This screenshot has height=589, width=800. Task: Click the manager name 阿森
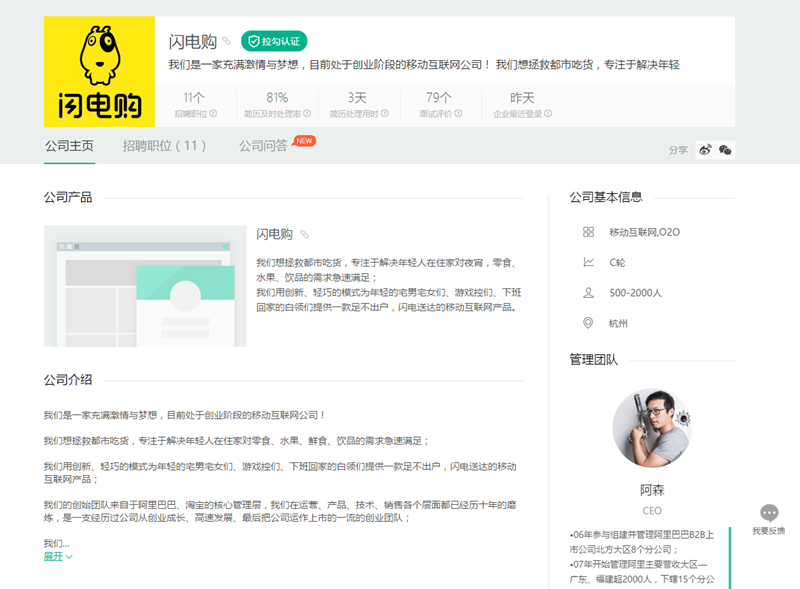pyautogui.click(x=652, y=490)
